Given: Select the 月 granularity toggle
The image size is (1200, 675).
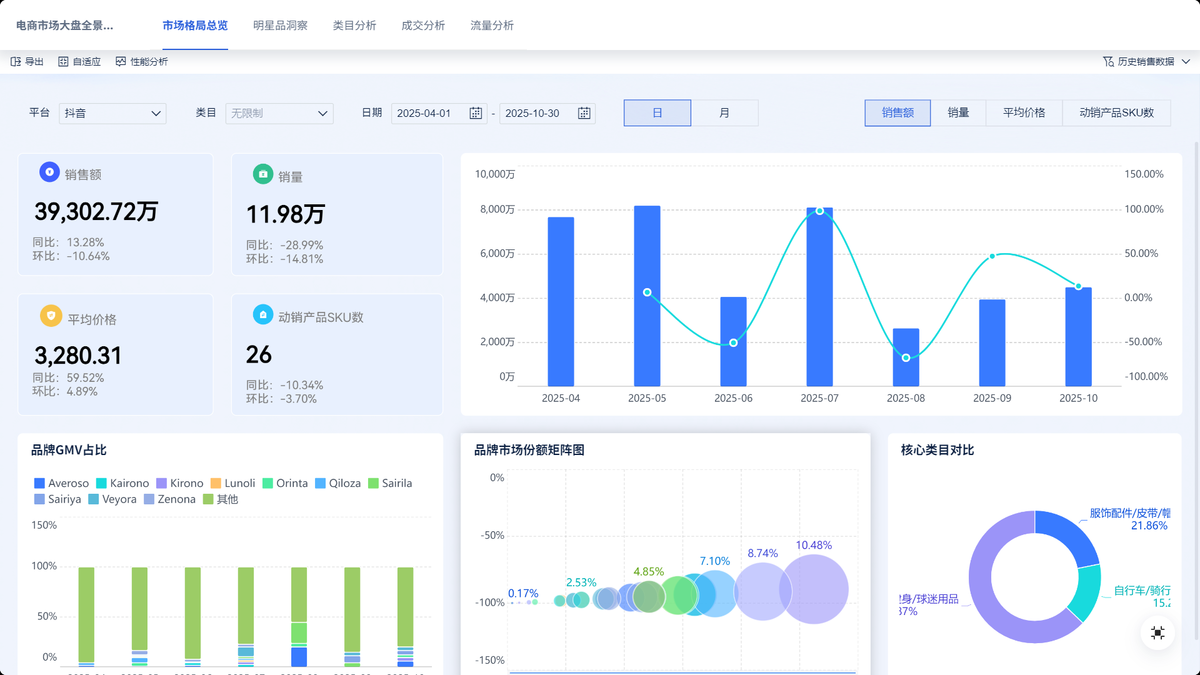Looking at the screenshot, I should (724, 113).
